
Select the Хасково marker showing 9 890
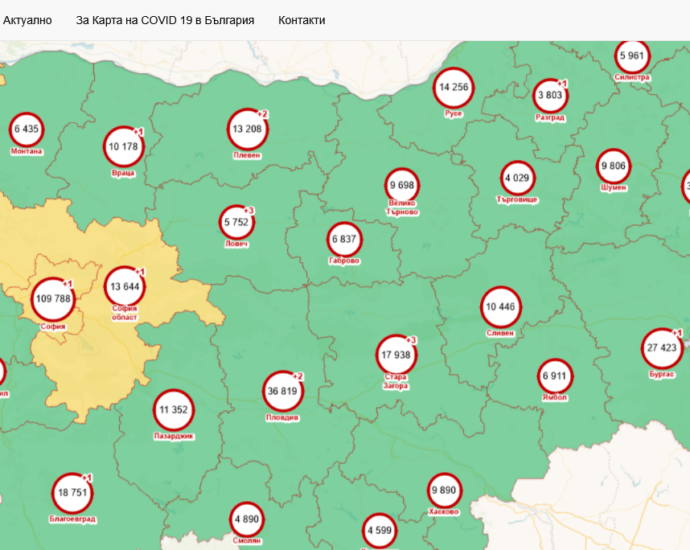tap(444, 490)
